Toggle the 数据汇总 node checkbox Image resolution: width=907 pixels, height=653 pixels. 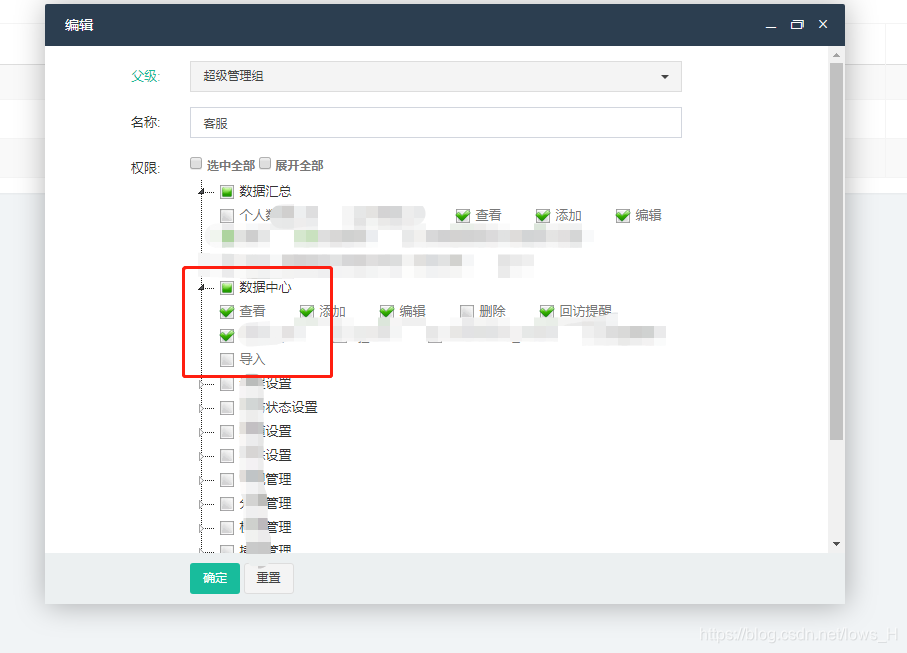(227, 191)
